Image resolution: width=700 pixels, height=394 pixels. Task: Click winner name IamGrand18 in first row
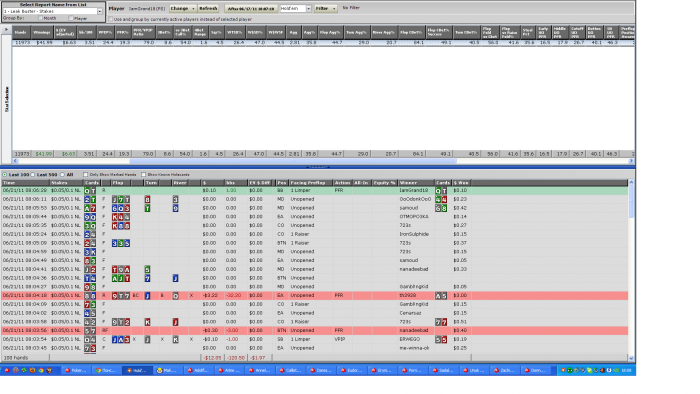tap(414, 191)
